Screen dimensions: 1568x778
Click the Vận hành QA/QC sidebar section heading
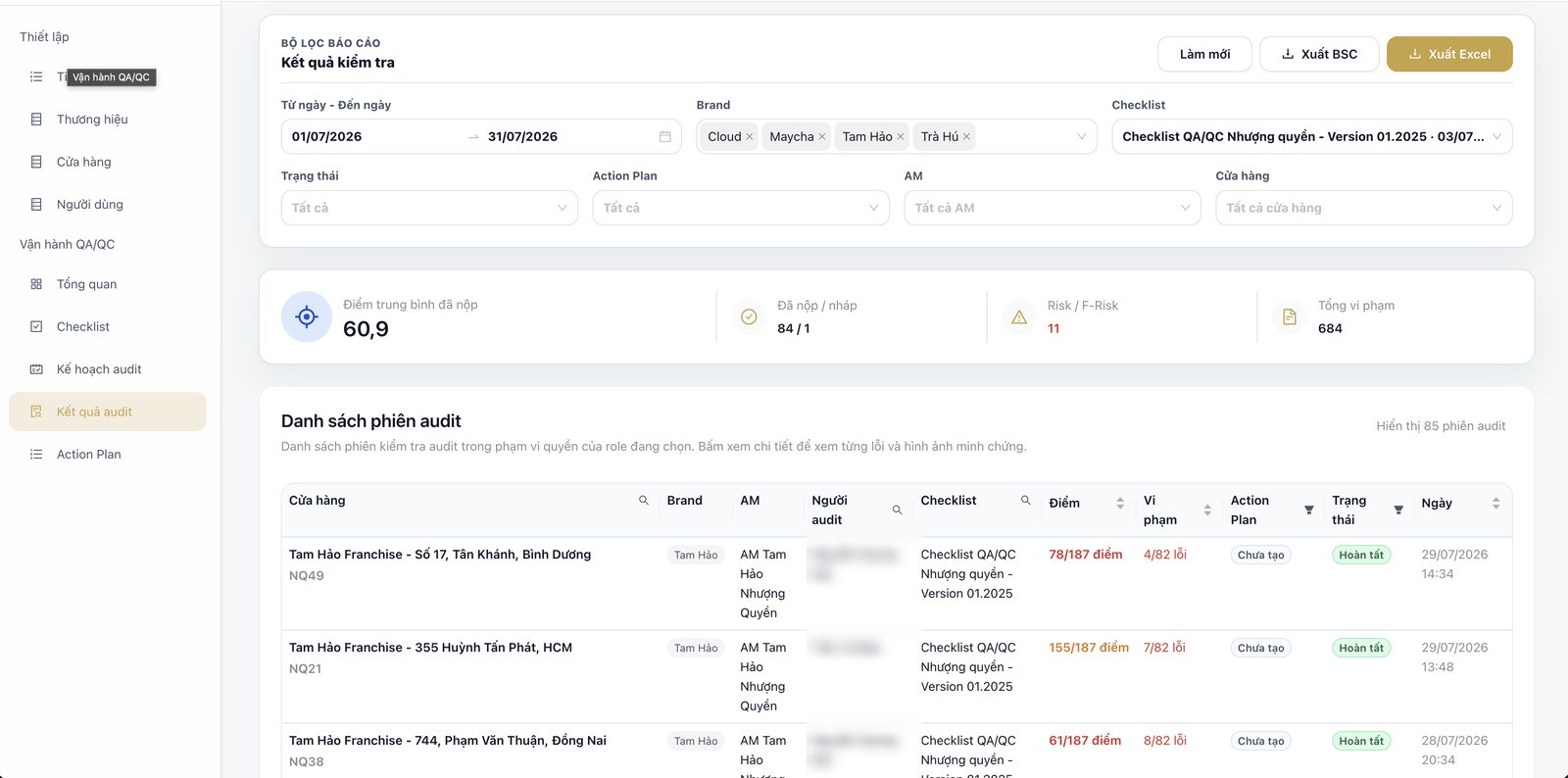(x=67, y=245)
